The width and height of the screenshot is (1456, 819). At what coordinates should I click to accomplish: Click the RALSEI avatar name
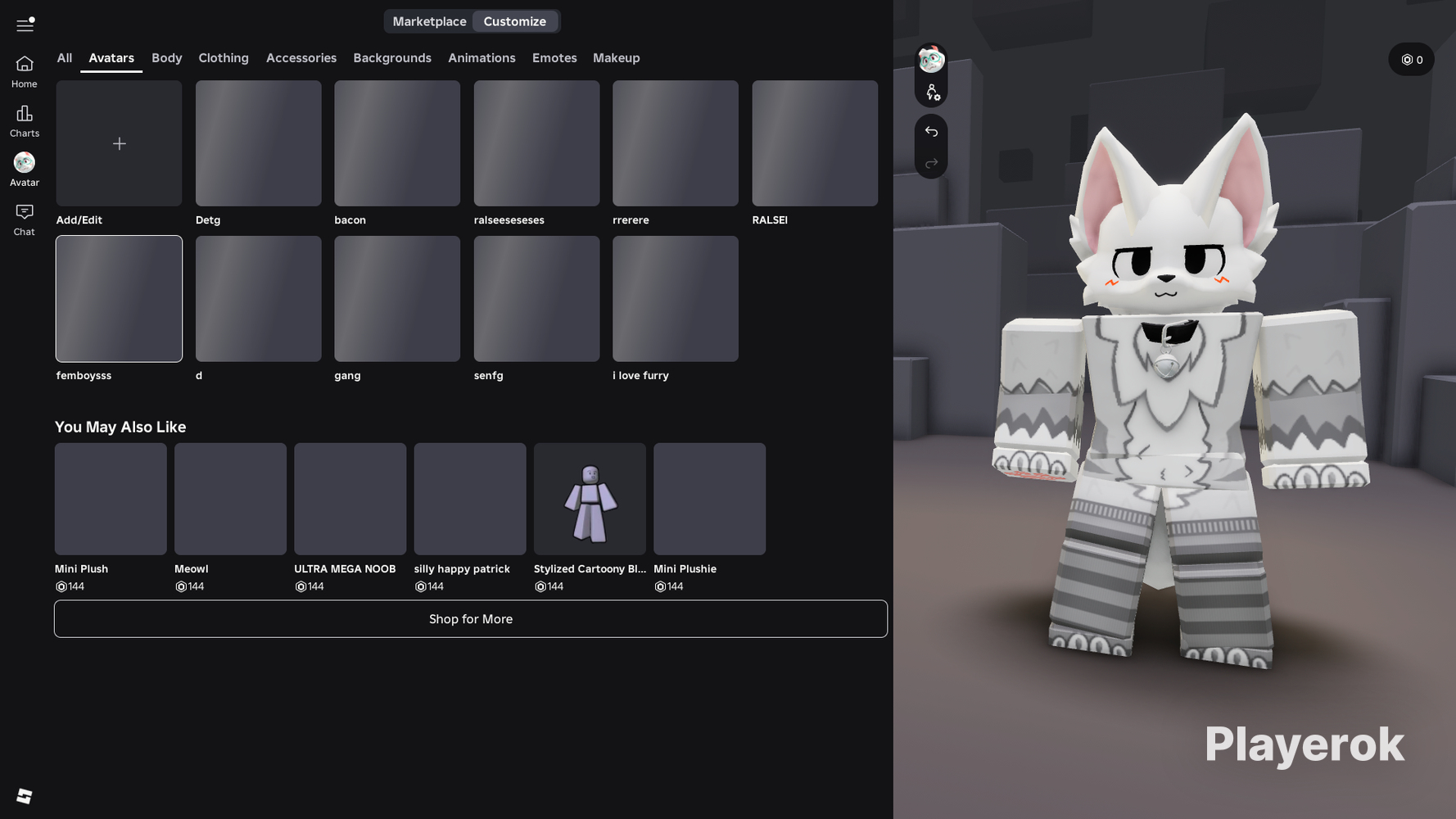770,220
